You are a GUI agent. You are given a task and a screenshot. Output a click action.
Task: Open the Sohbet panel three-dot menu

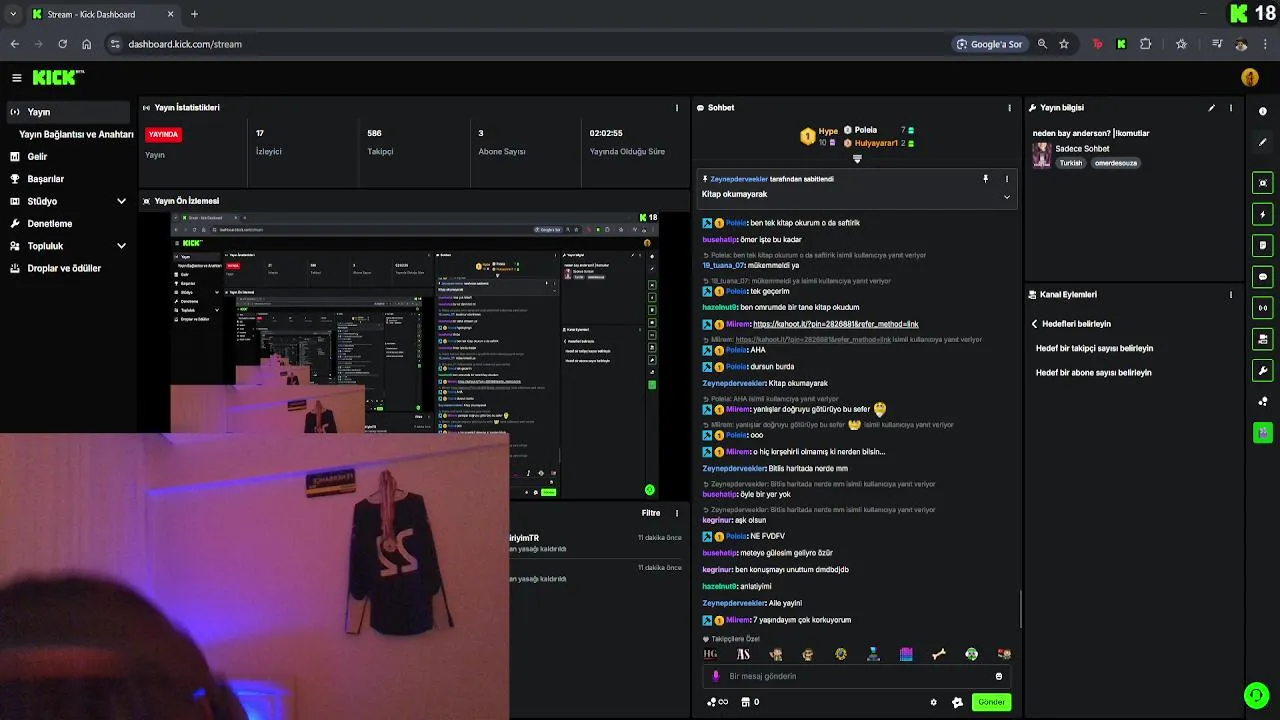click(x=1009, y=108)
